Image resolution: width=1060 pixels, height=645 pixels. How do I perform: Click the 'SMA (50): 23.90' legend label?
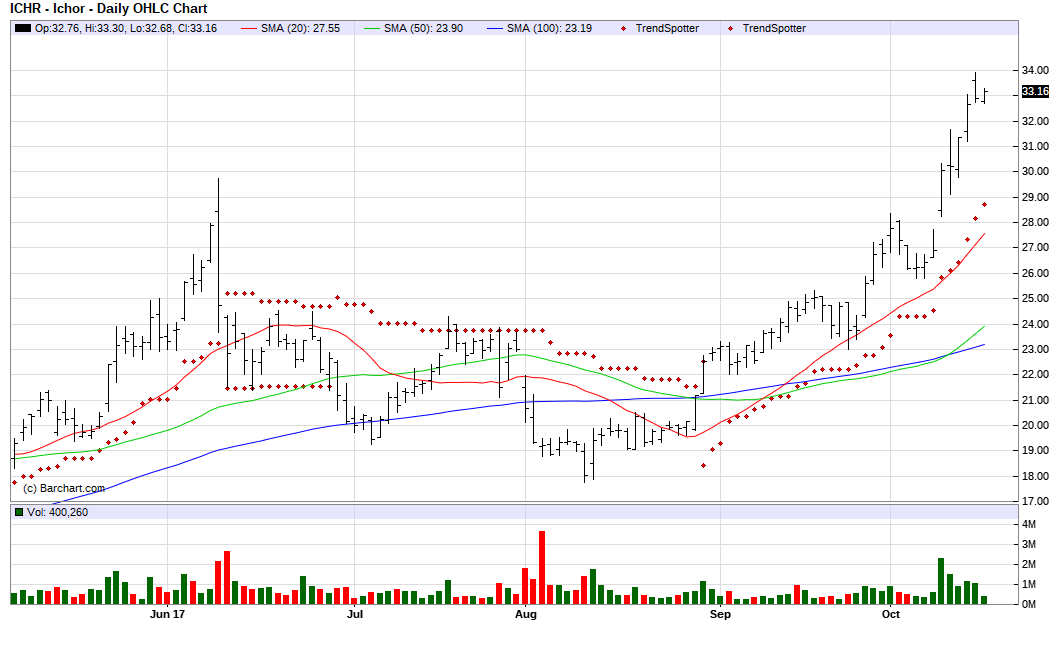pyautogui.click(x=423, y=28)
